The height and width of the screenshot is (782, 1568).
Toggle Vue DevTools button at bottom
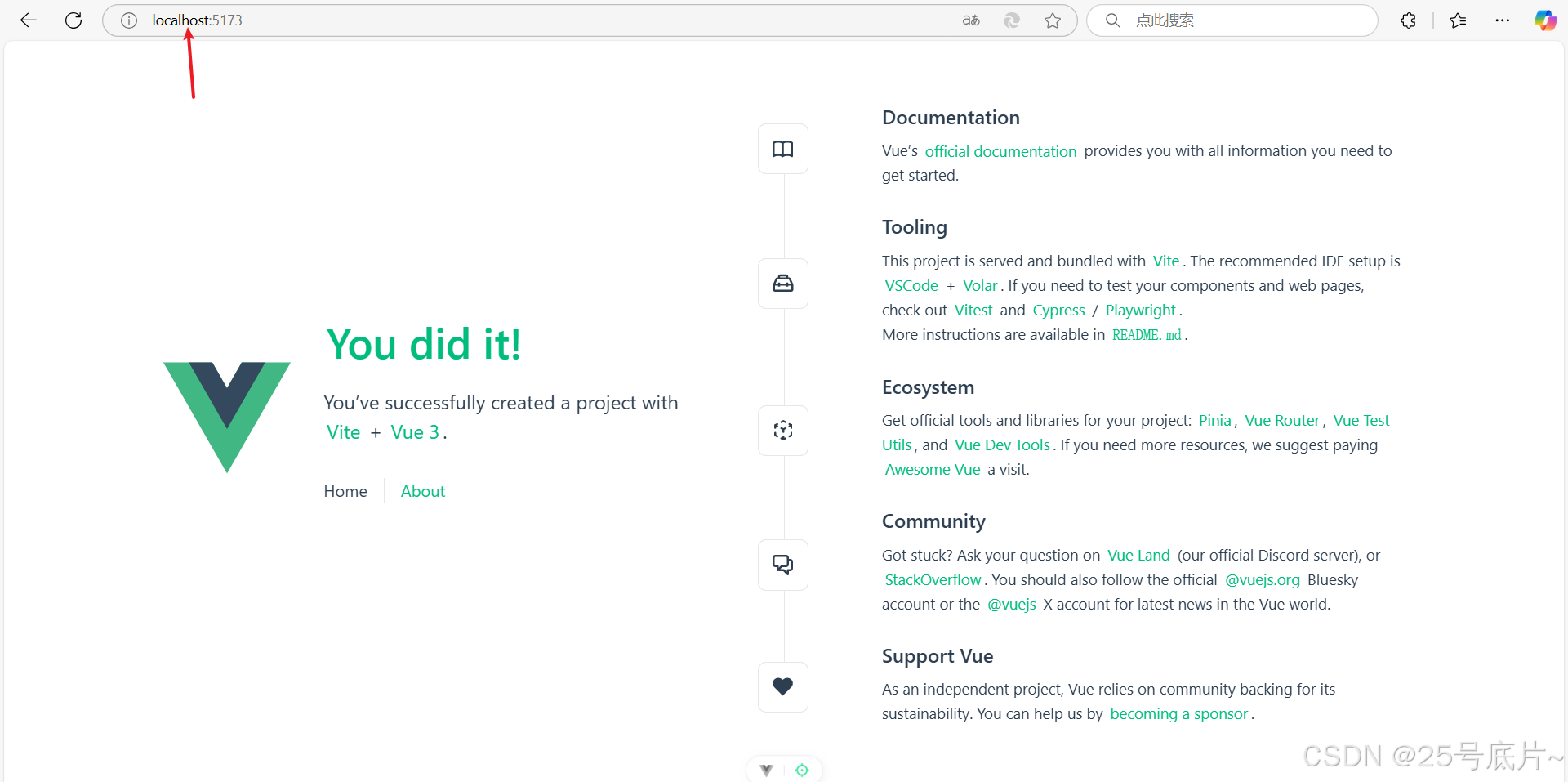766,770
